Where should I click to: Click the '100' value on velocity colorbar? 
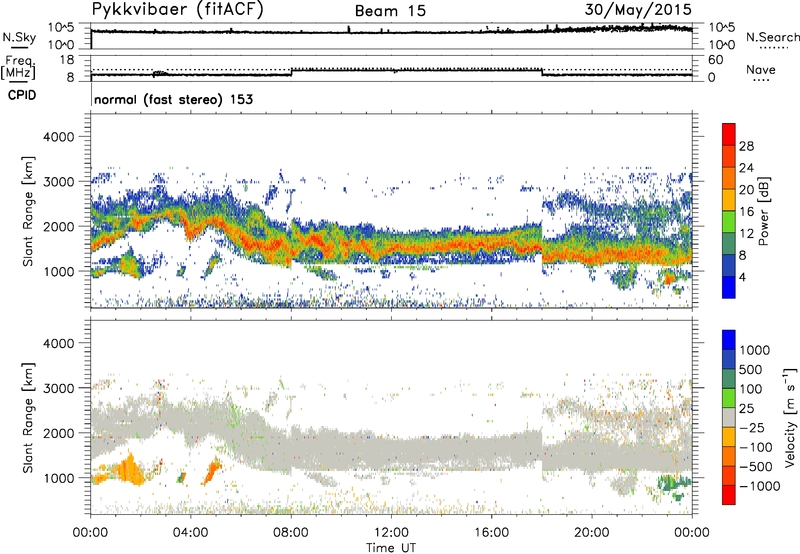[751, 389]
